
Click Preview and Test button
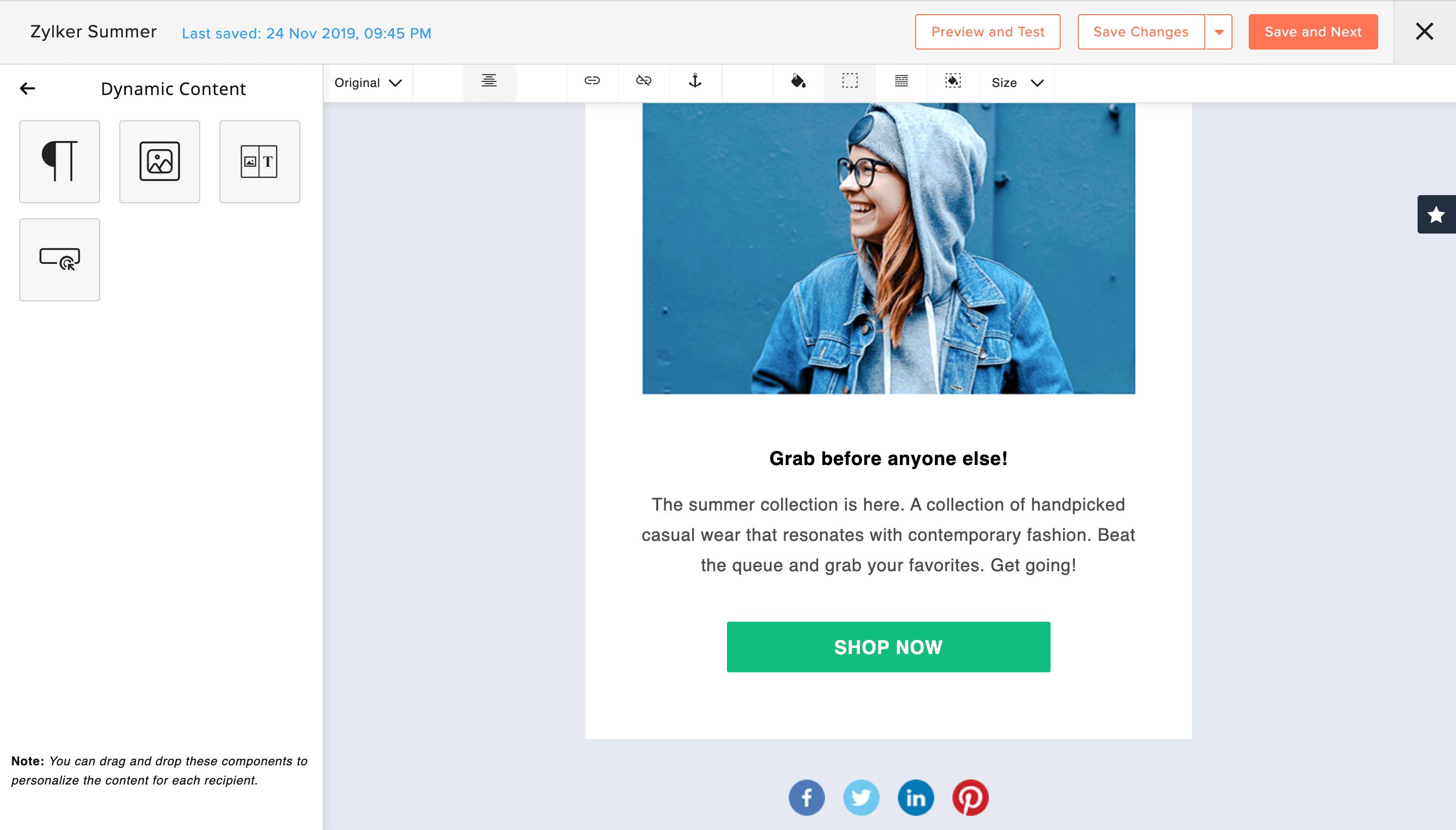(x=988, y=31)
